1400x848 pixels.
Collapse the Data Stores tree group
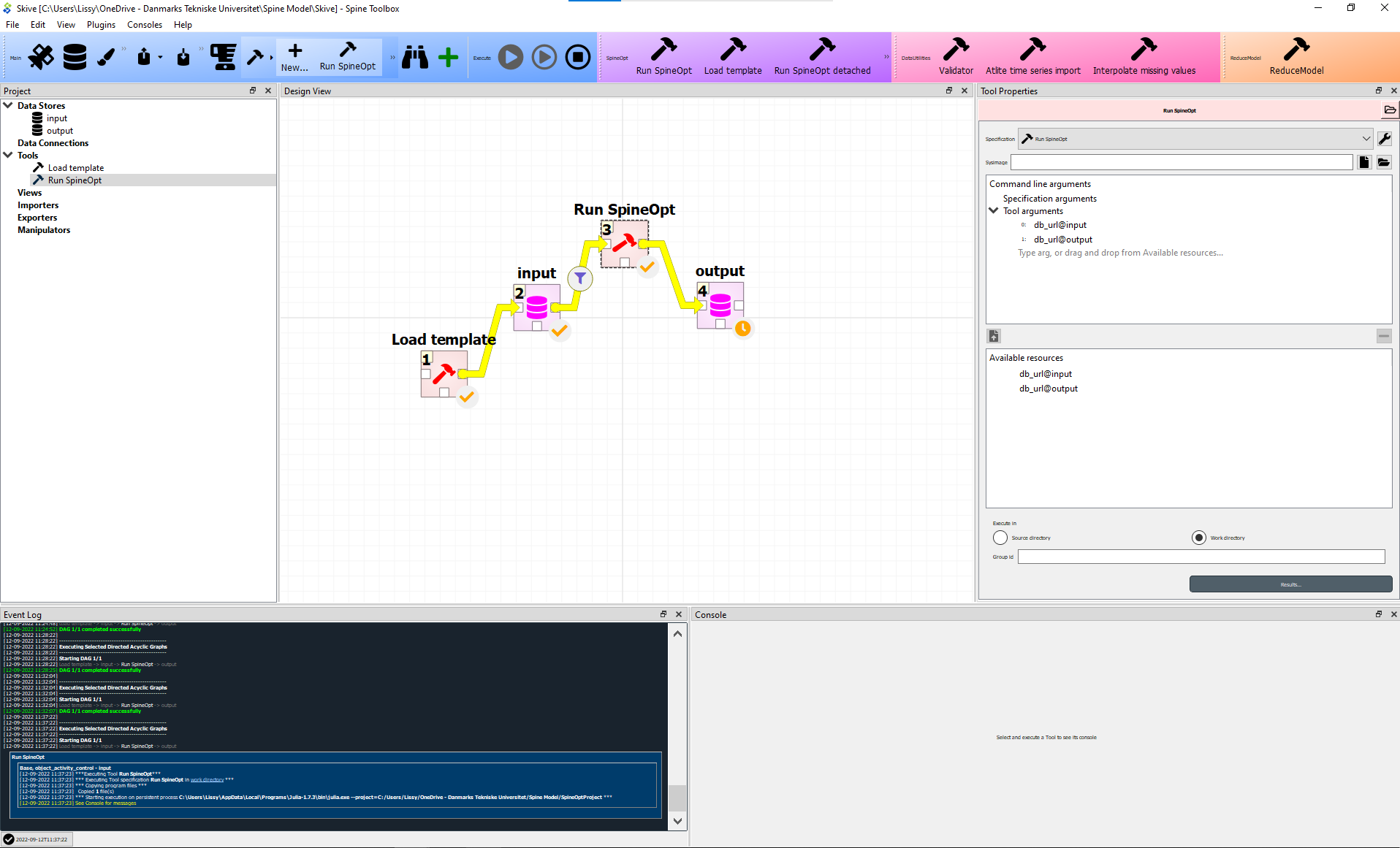8,105
